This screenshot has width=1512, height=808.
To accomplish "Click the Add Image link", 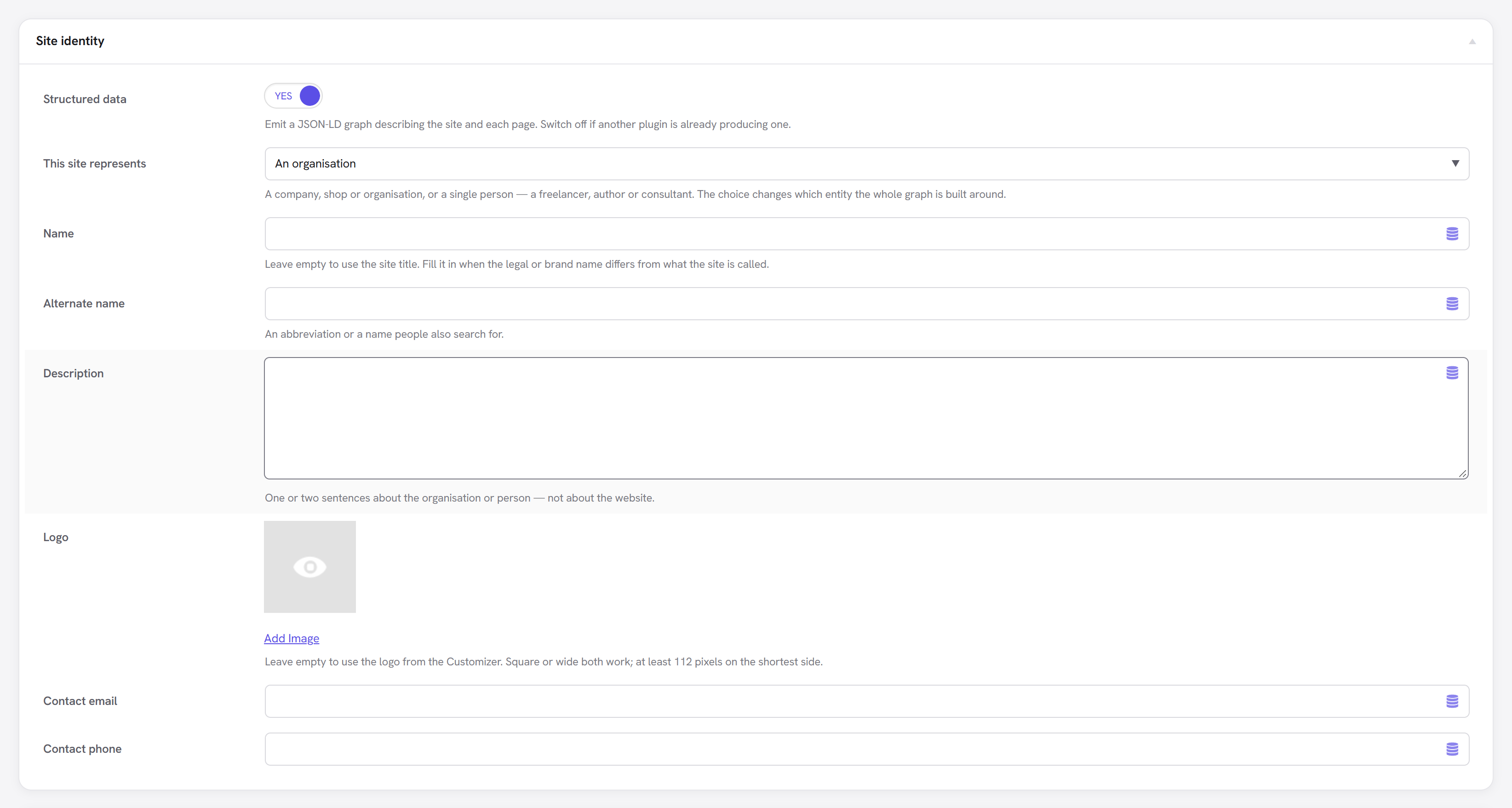I will (292, 638).
